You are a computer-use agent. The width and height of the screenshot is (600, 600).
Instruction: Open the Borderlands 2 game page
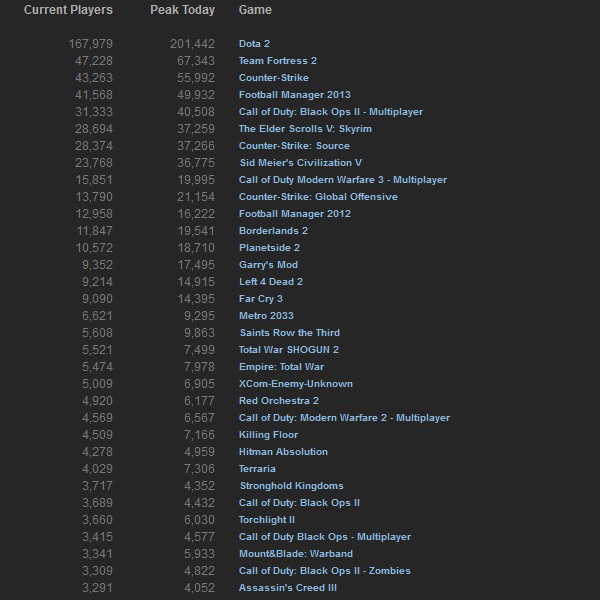273,231
